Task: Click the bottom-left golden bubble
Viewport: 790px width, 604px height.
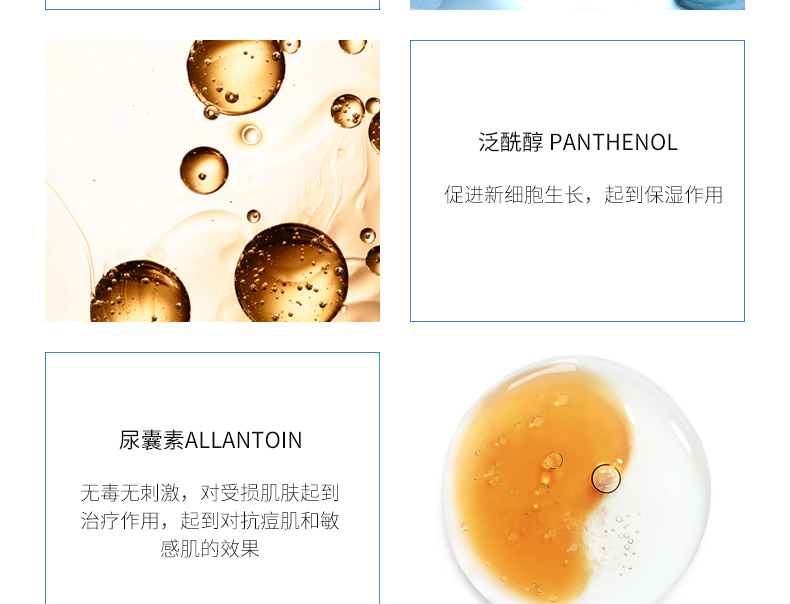Action: (x=140, y=292)
